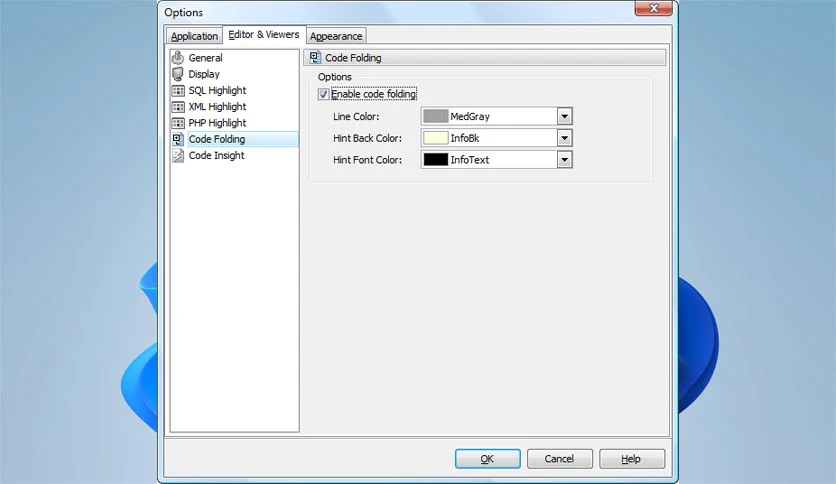Confirm settings with OK button
Image resolution: width=836 pixels, height=484 pixels.
(x=487, y=458)
